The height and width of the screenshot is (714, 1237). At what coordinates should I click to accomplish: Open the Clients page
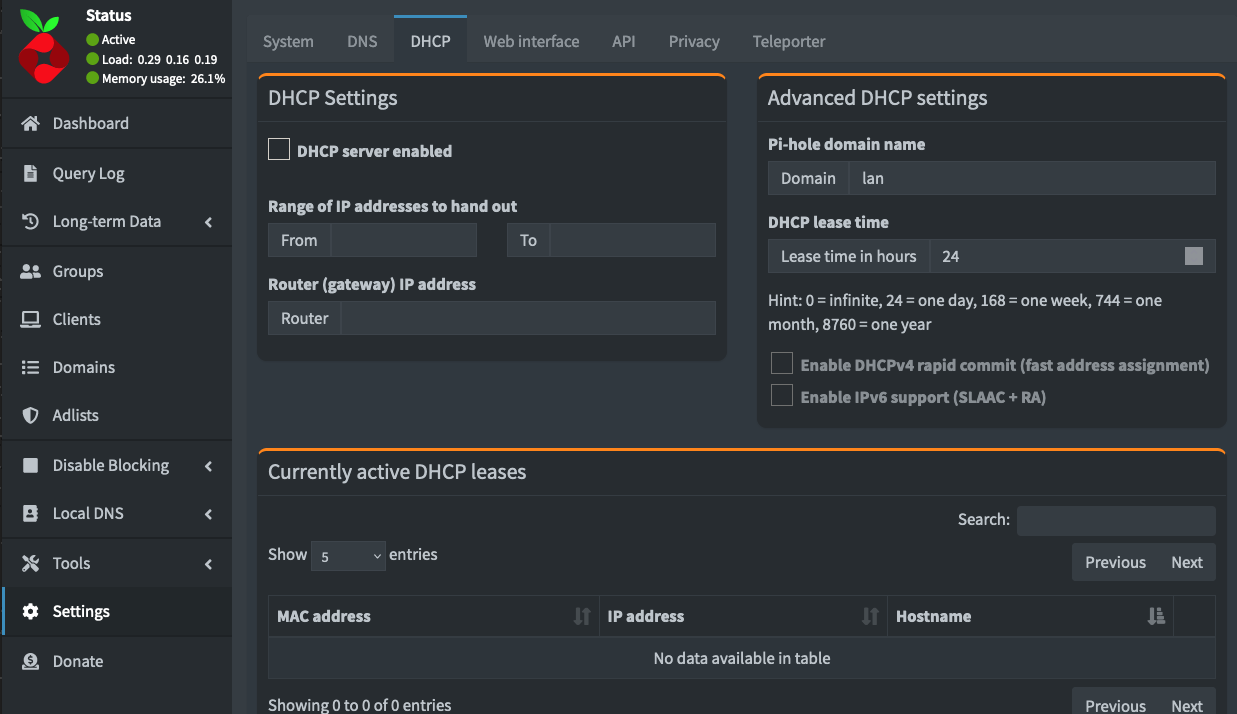coord(77,319)
